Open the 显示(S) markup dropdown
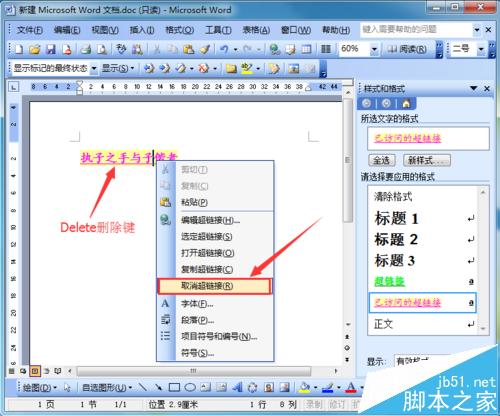The height and width of the screenshot is (416, 500). 118,68
